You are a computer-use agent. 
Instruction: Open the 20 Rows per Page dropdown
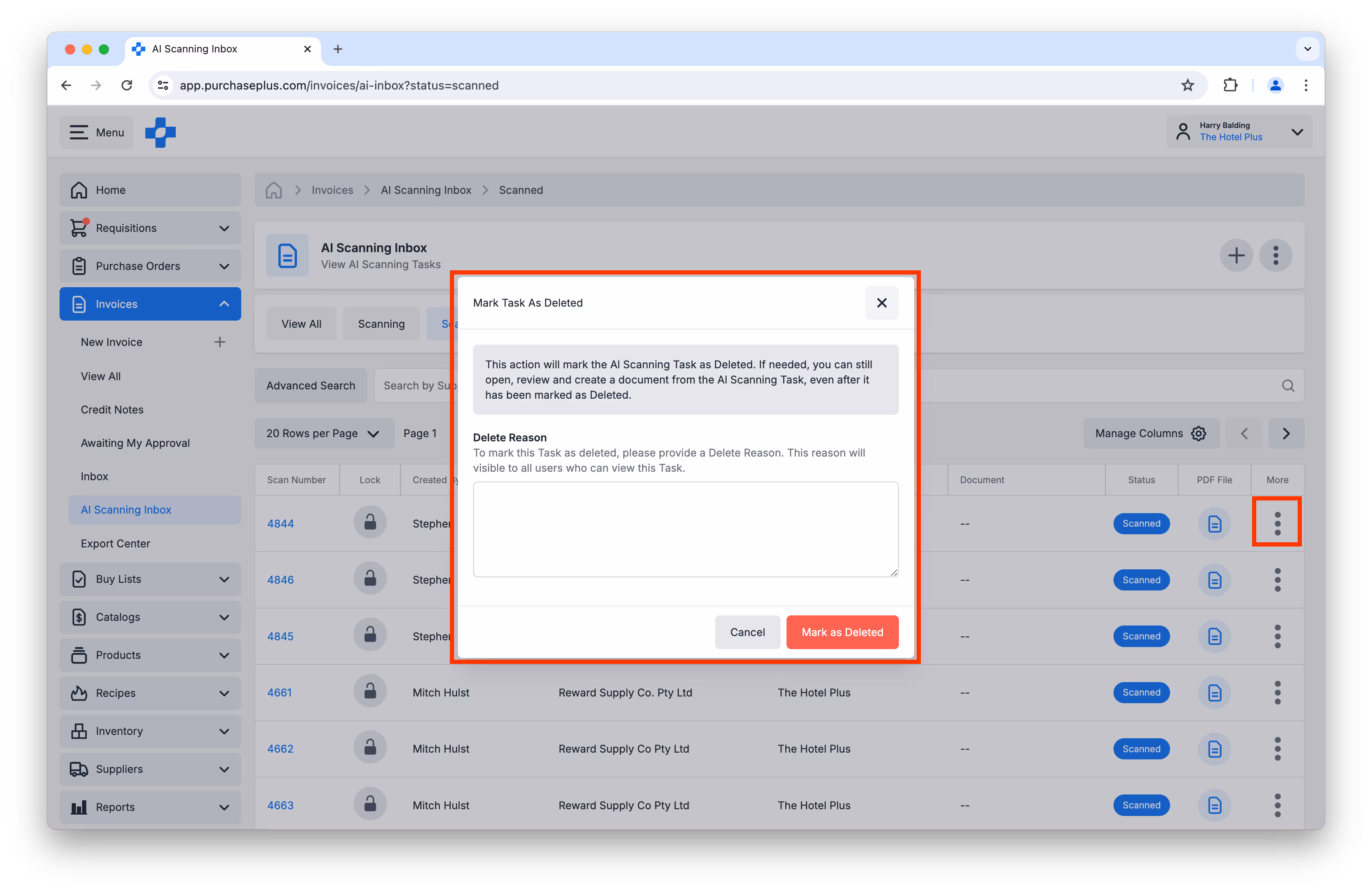point(324,433)
